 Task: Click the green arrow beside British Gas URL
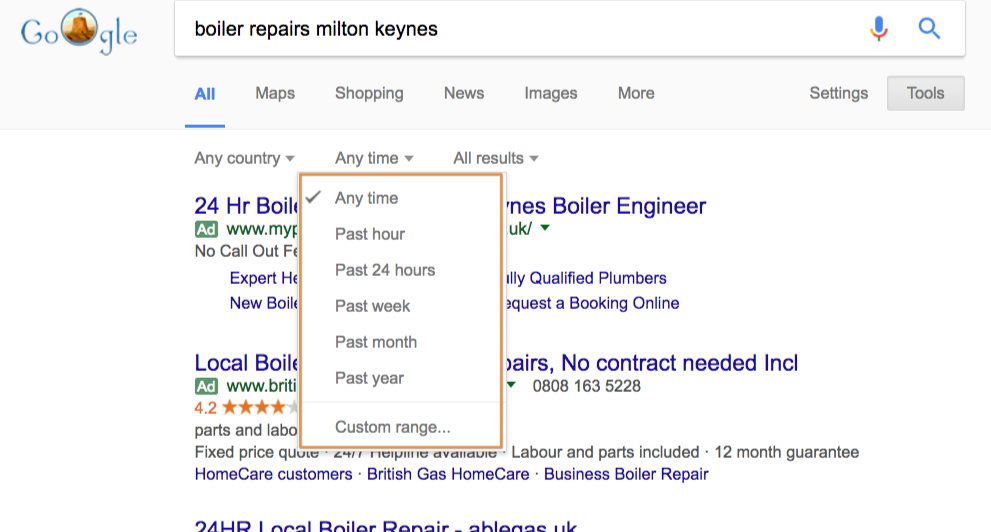tap(511, 385)
